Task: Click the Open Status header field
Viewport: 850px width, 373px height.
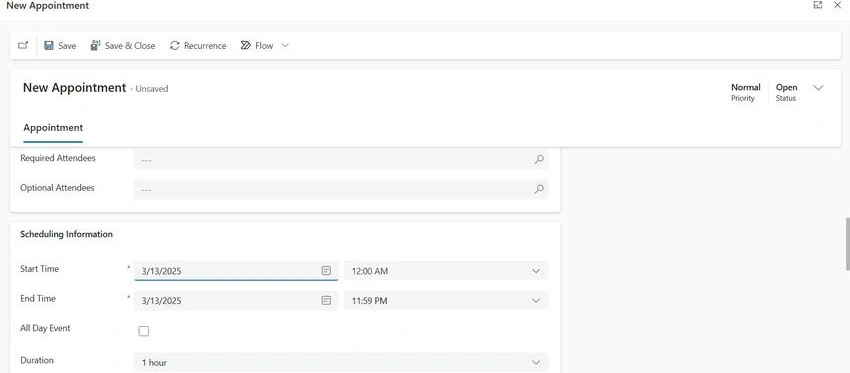Action: (787, 92)
